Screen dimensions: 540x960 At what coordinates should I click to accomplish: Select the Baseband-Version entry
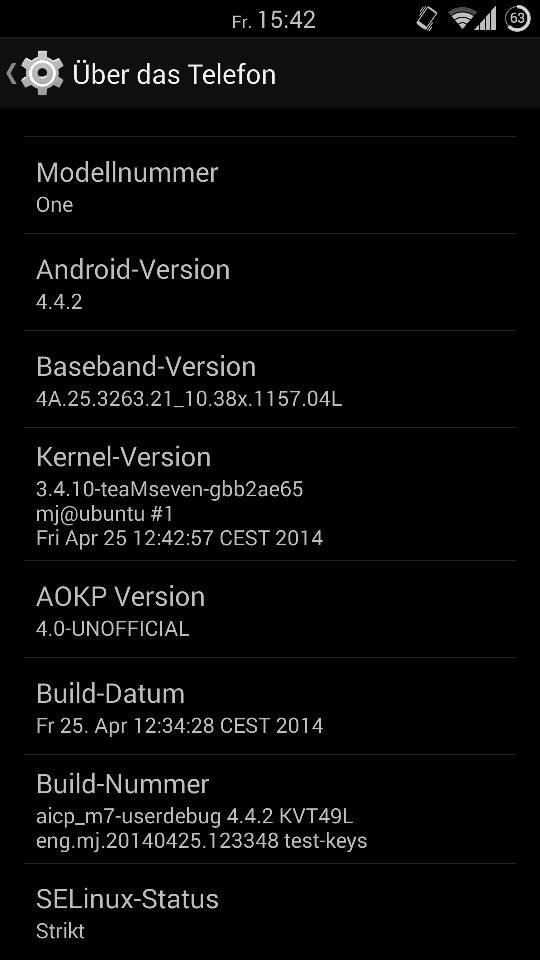point(270,379)
